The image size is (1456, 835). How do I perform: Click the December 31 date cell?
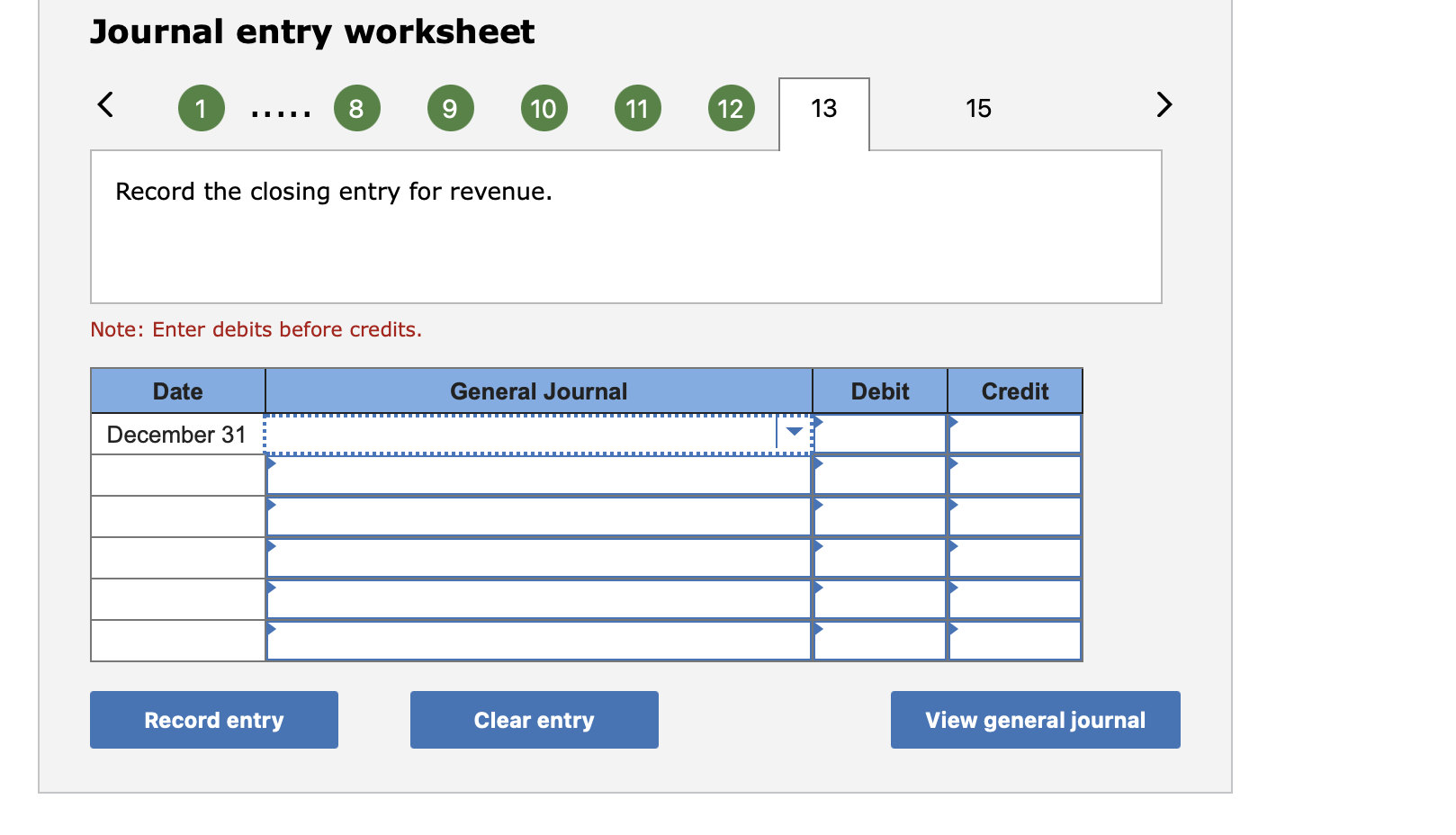(x=176, y=434)
